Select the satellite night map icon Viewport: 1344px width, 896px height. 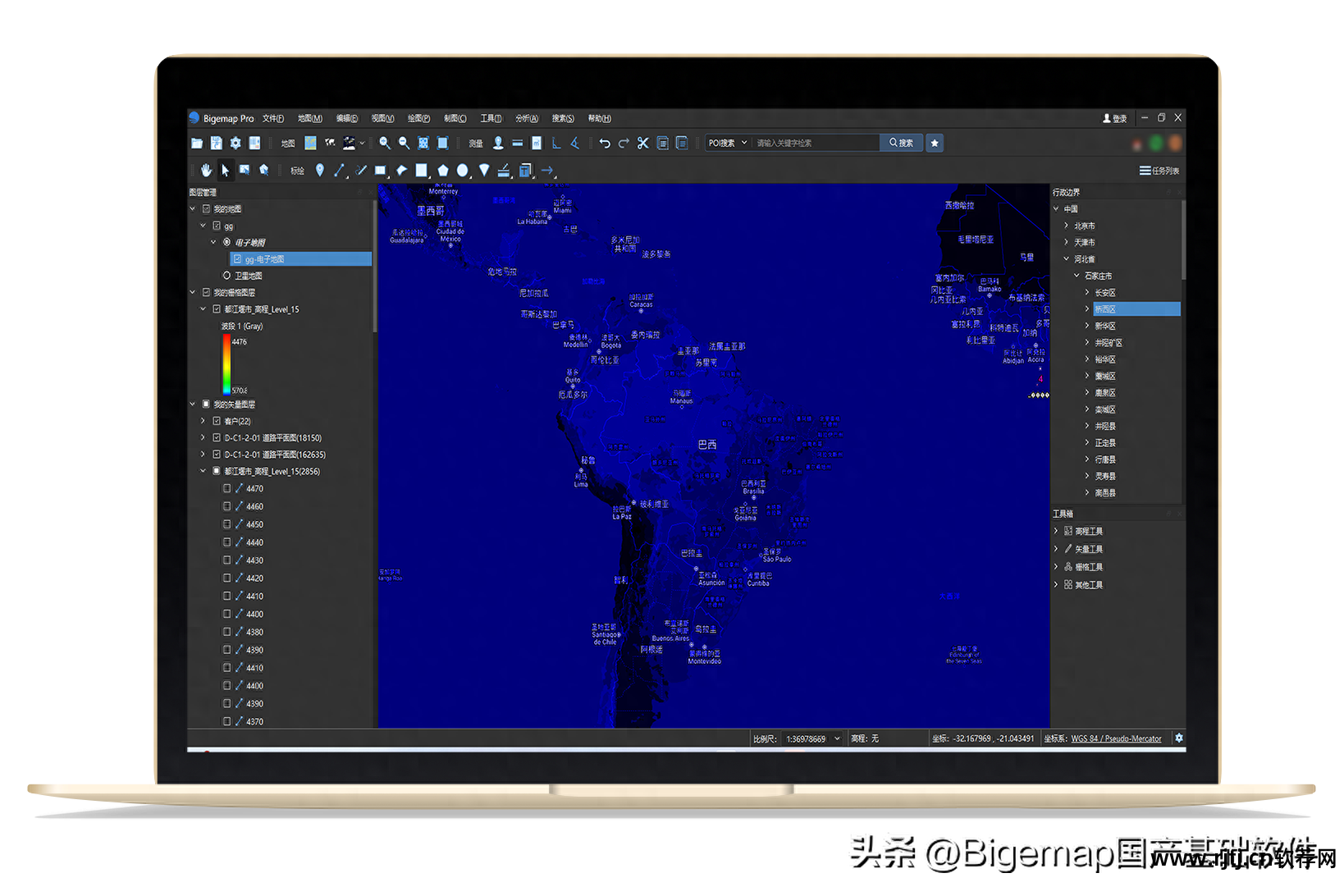click(350, 143)
